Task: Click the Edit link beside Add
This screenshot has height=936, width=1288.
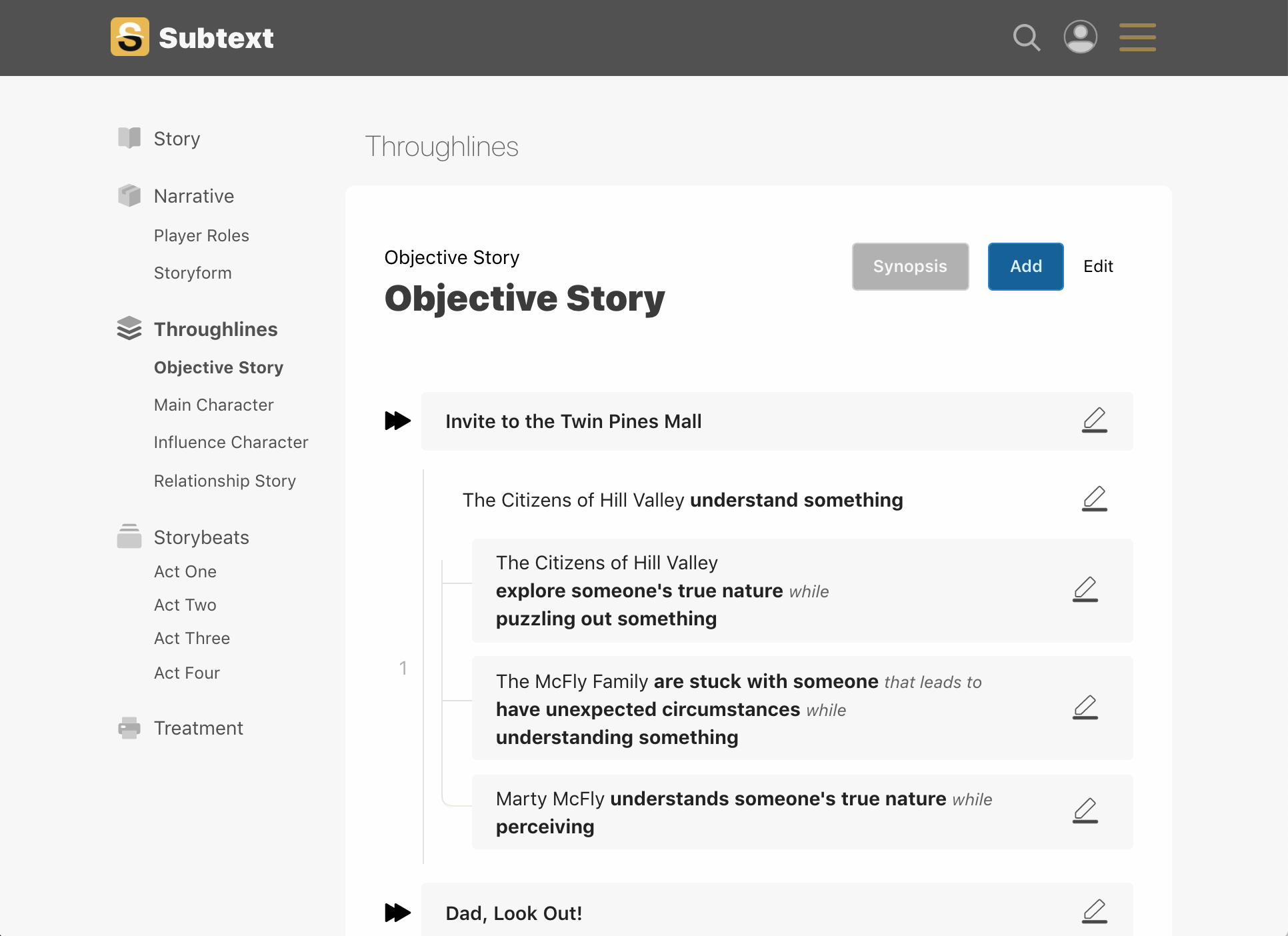Action: point(1098,266)
